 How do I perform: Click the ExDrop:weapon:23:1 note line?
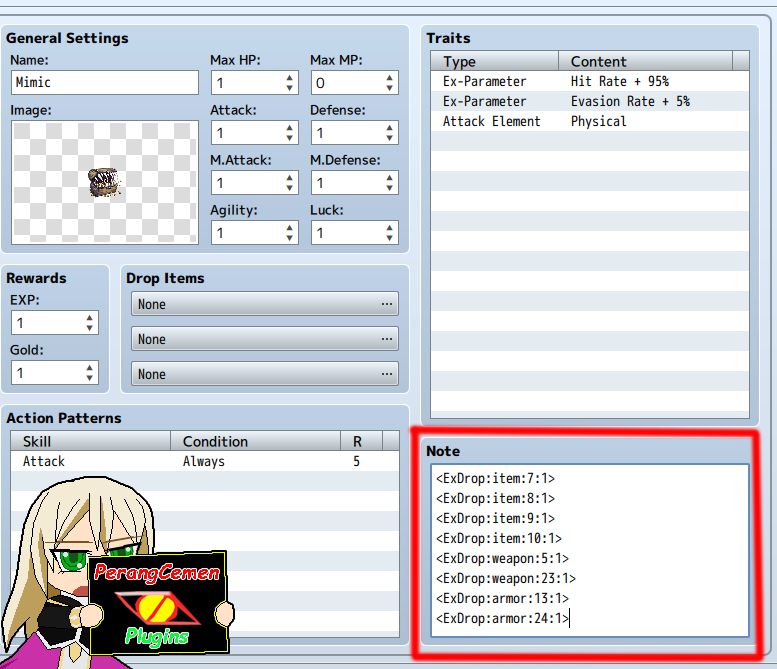pyautogui.click(x=506, y=578)
